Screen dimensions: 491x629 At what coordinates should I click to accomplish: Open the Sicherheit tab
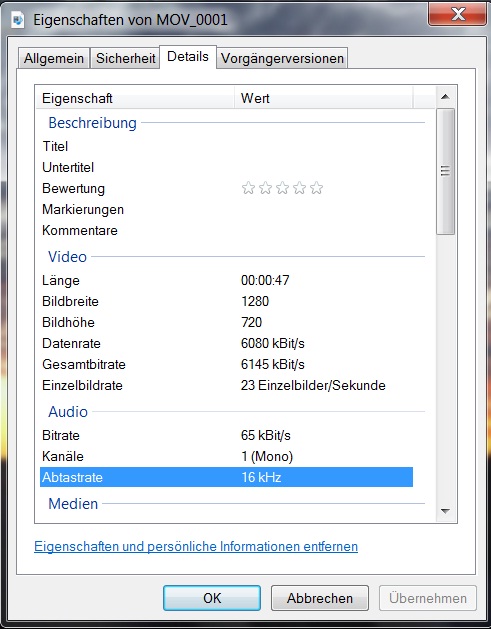(126, 58)
